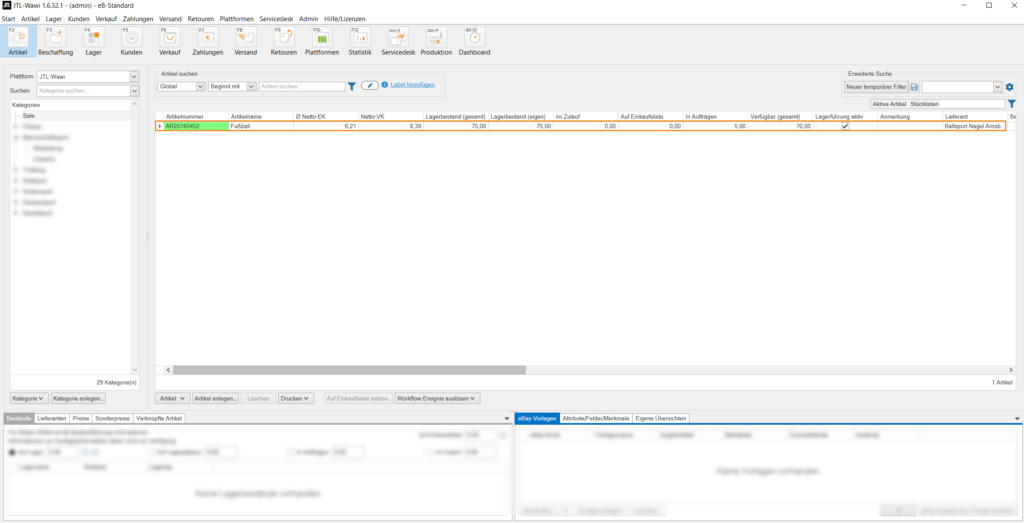Click the blue filter funnel beside article search

(x=352, y=87)
